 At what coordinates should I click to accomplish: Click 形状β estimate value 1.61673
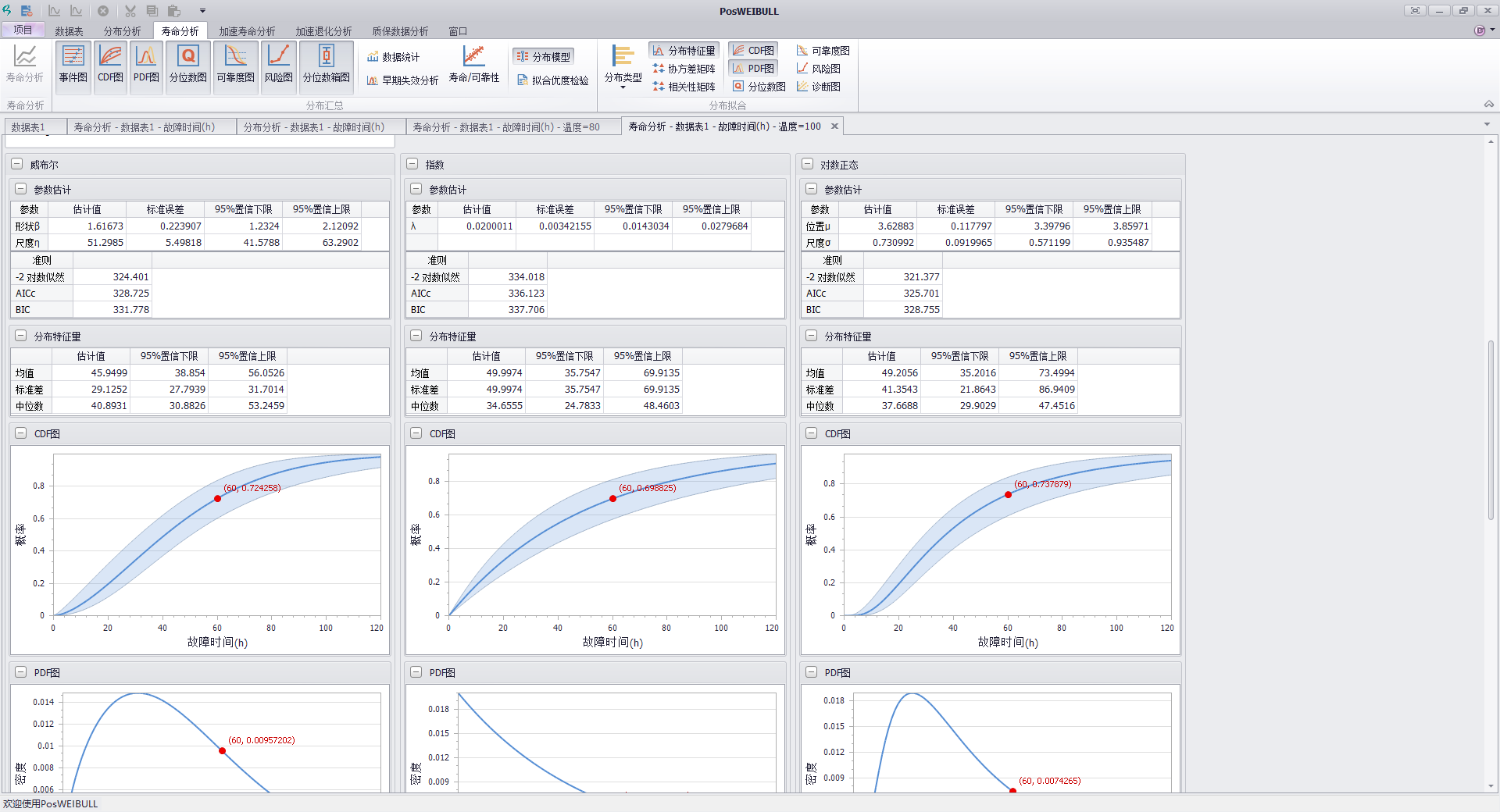coord(105,226)
